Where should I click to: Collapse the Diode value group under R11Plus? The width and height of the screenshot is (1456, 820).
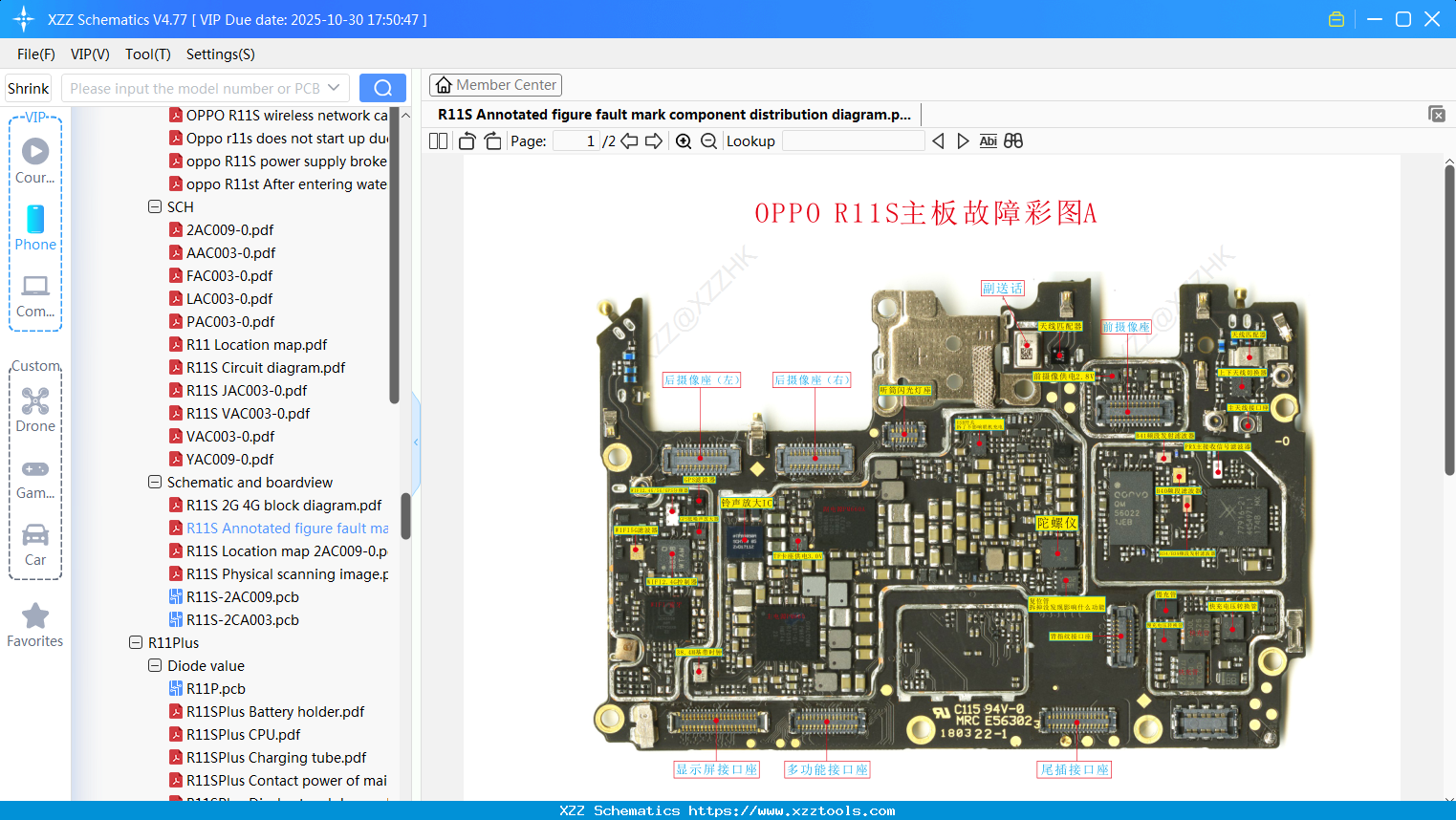[154, 665]
